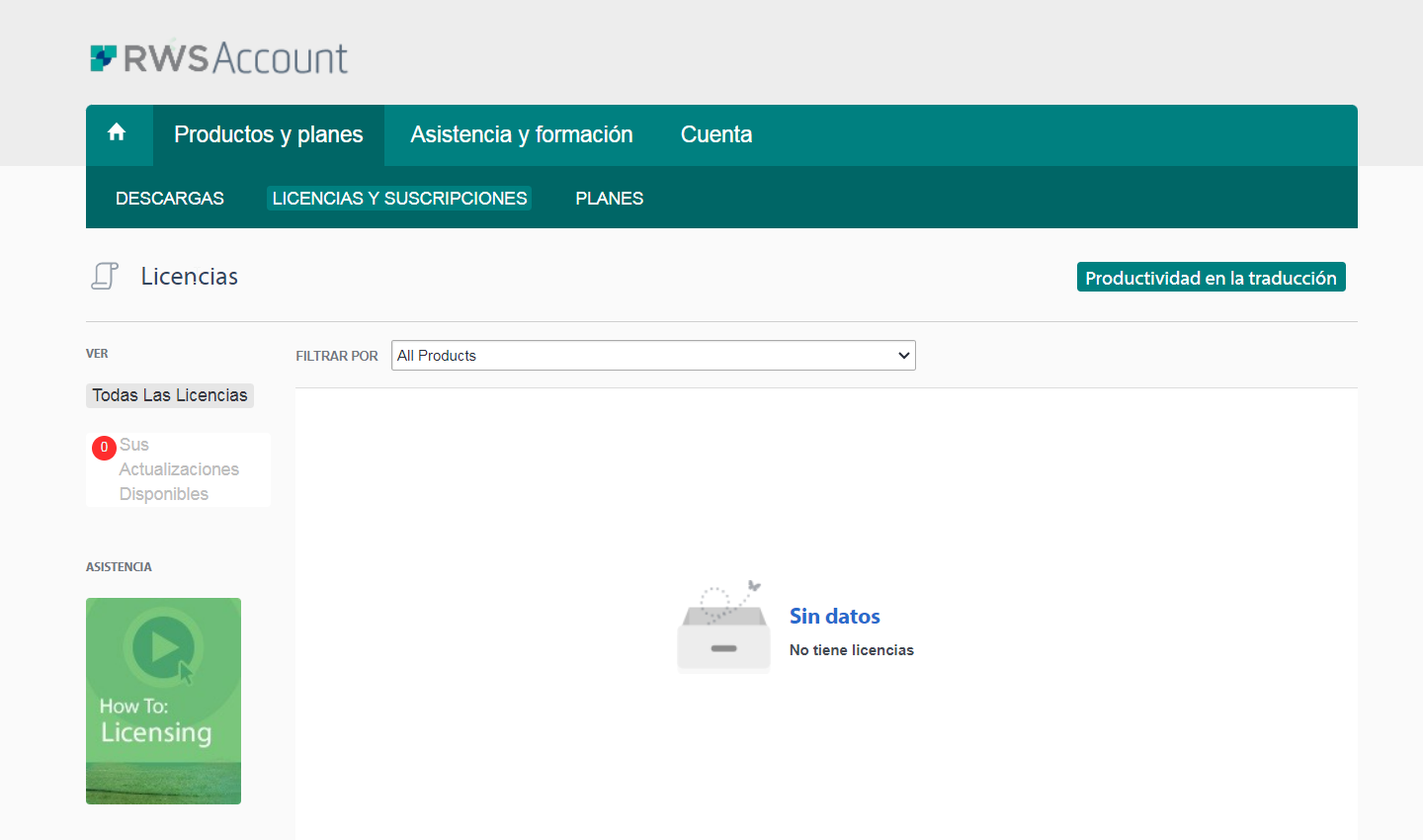Viewport: 1423px width, 840px height.
Task: Play the How To: Licensing video thumbnail
Action: pyautogui.click(x=163, y=701)
